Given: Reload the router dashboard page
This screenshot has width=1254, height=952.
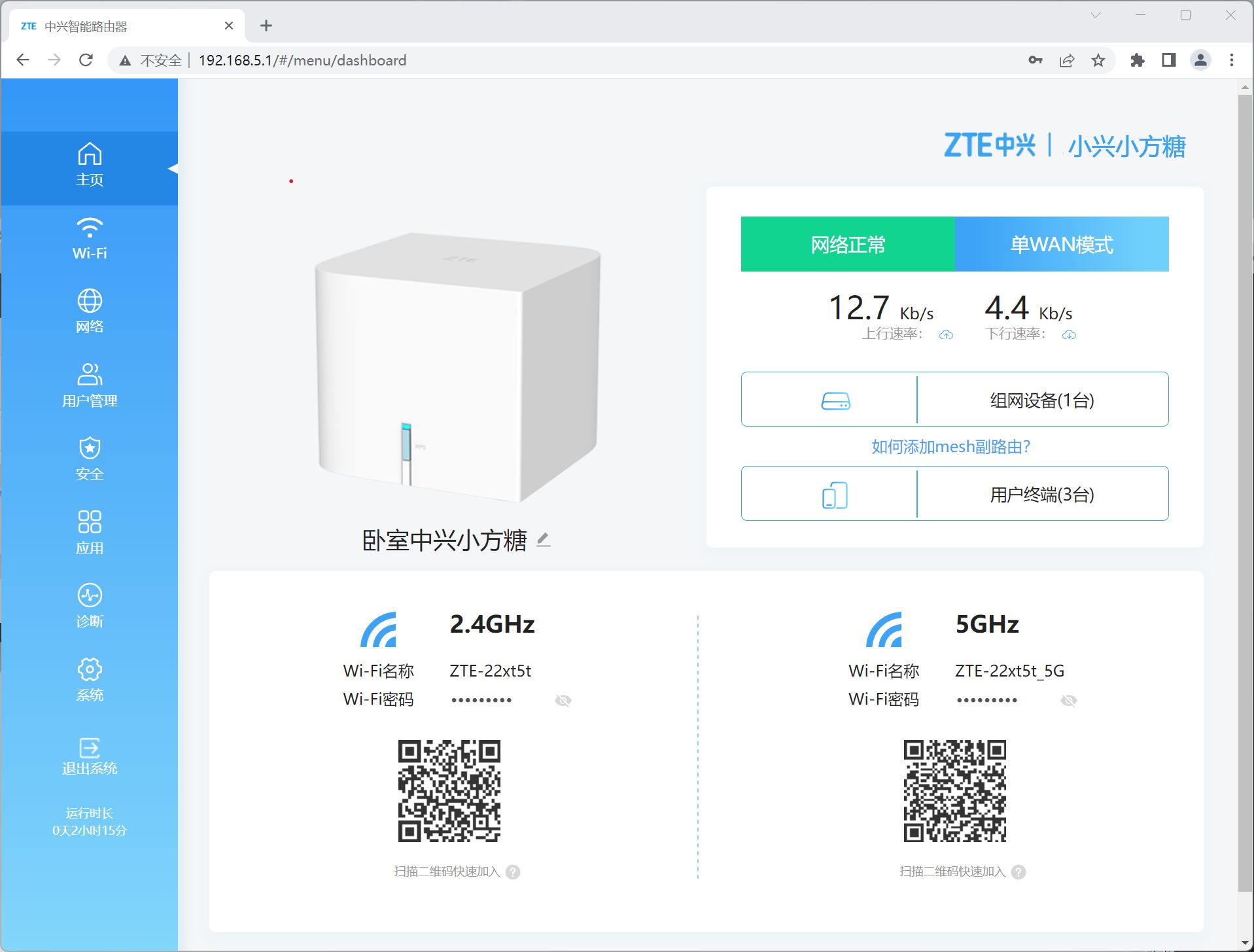Looking at the screenshot, I should [x=86, y=60].
